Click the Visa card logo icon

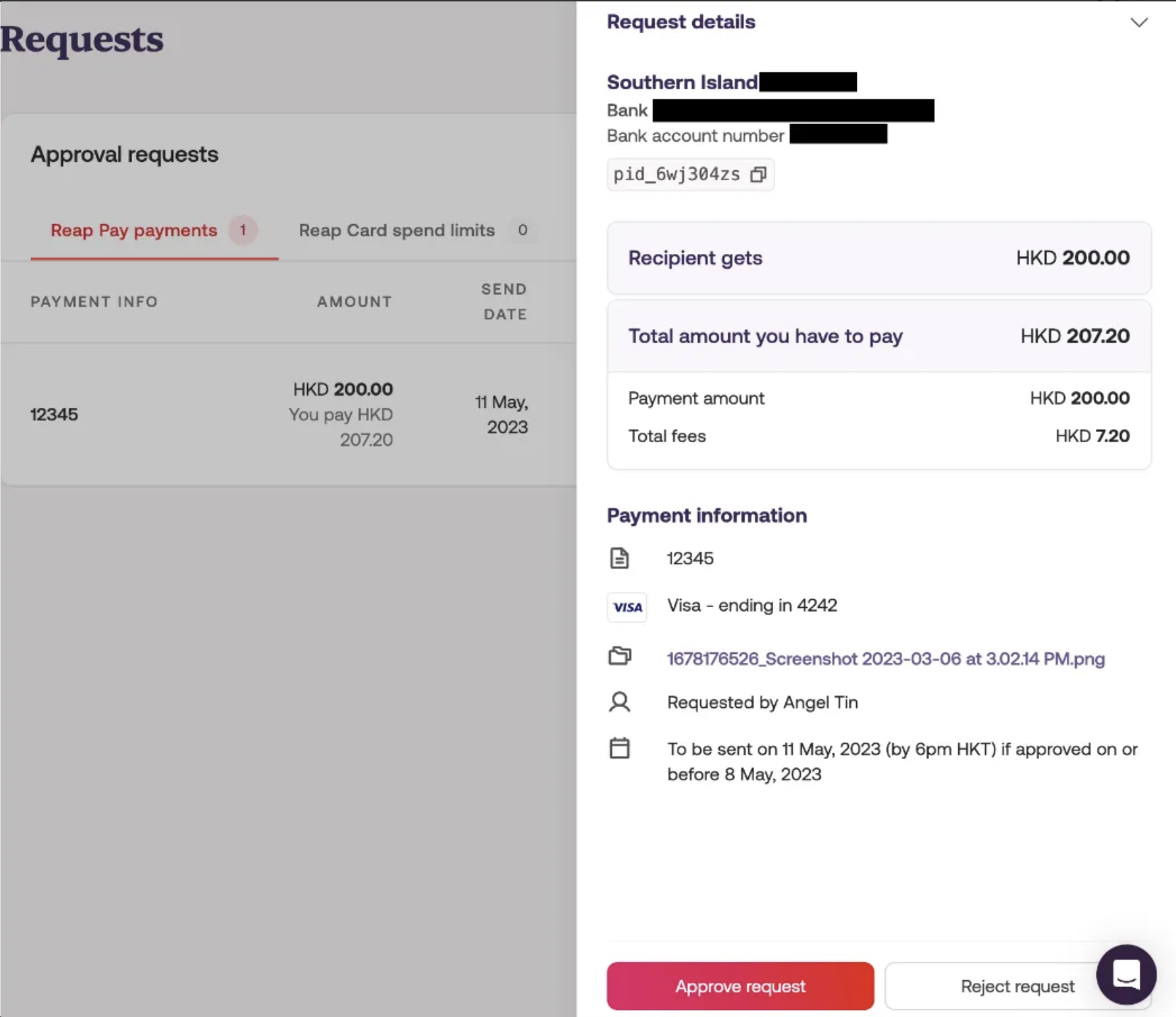point(627,607)
